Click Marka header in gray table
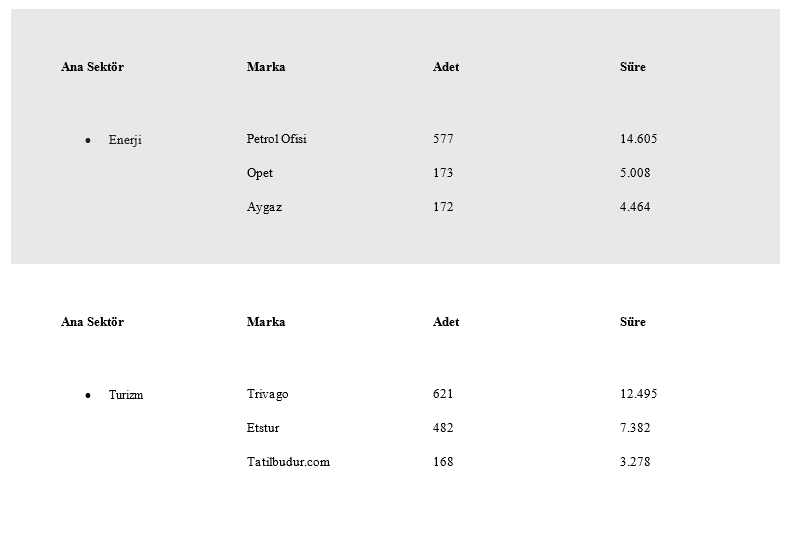 [x=266, y=66]
